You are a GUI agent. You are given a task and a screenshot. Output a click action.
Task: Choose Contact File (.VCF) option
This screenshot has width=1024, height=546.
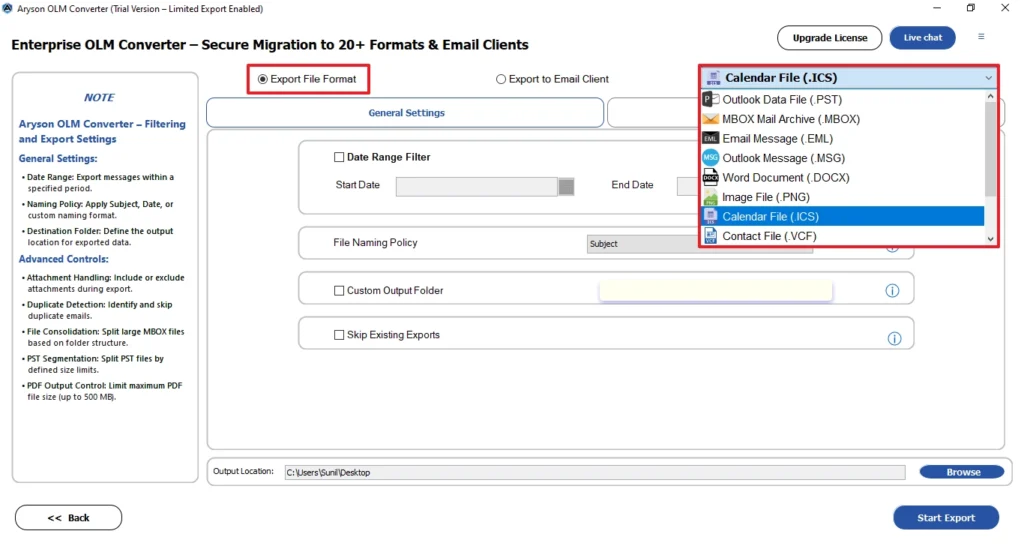(842, 236)
